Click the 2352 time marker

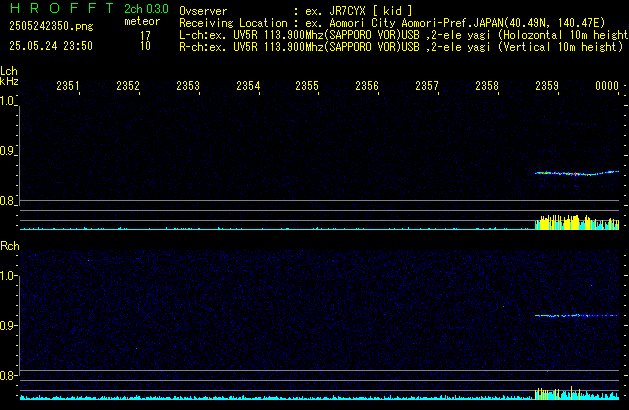click(128, 86)
